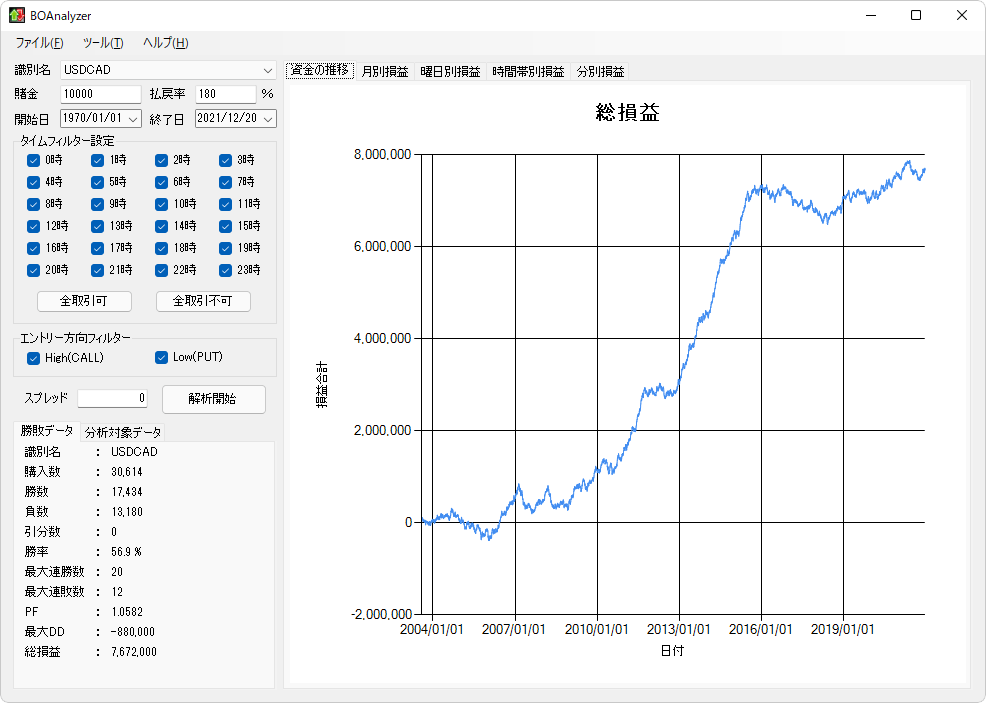Click the スプレッド input field
The image size is (986, 703).
point(113,398)
